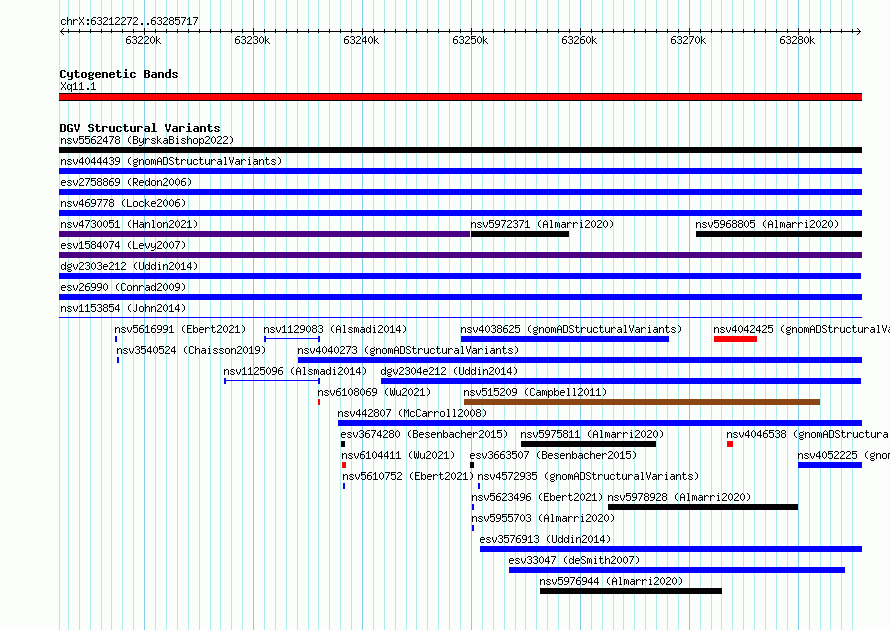This screenshot has width=890, height=630.
Task: Select the nsv5623496 (Ebert2021) label
Action: point(538,497)
